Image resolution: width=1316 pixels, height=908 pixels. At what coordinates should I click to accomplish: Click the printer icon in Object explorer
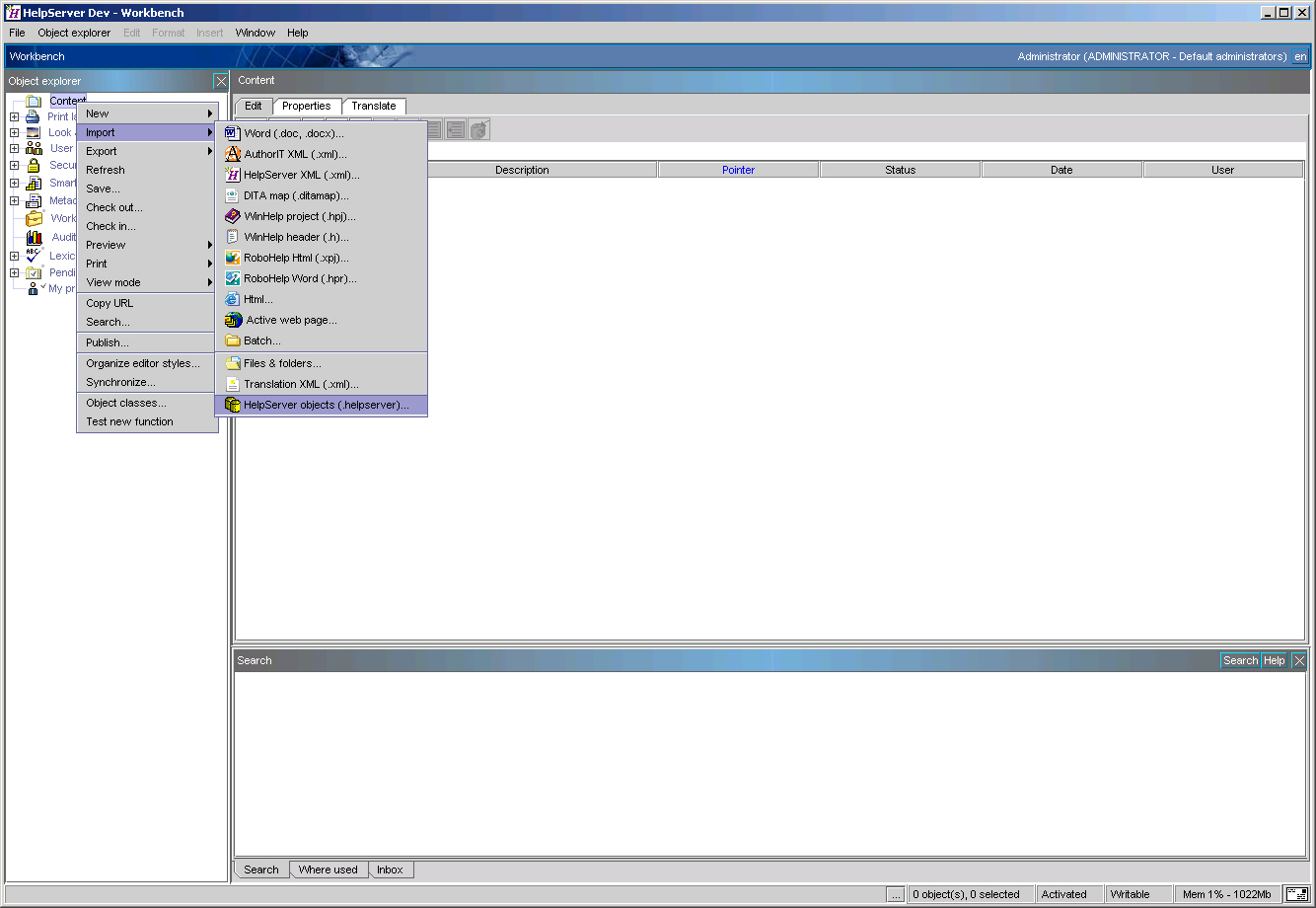(33, 116)
